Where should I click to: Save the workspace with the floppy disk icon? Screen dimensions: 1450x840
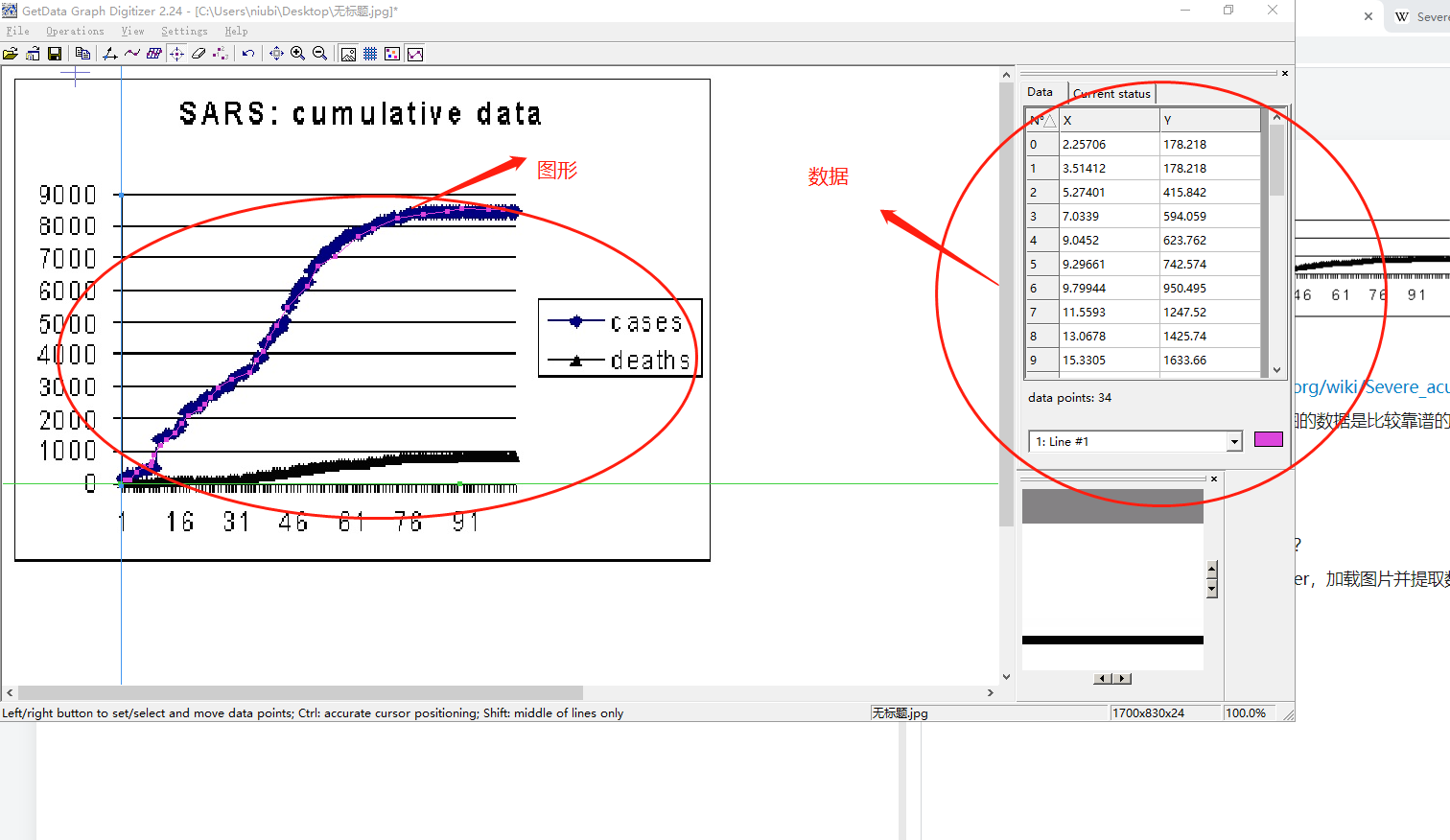coord(55,54)
